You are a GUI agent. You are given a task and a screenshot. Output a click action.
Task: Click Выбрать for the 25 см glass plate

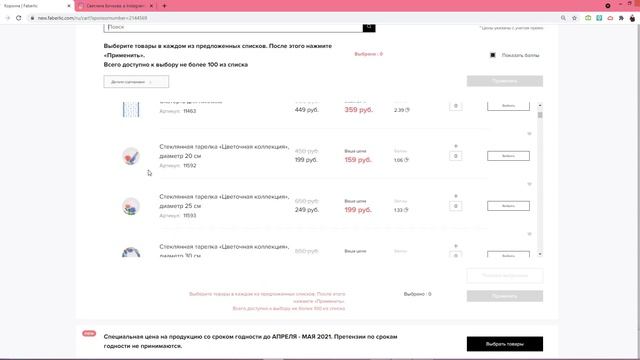coord(508,206)
